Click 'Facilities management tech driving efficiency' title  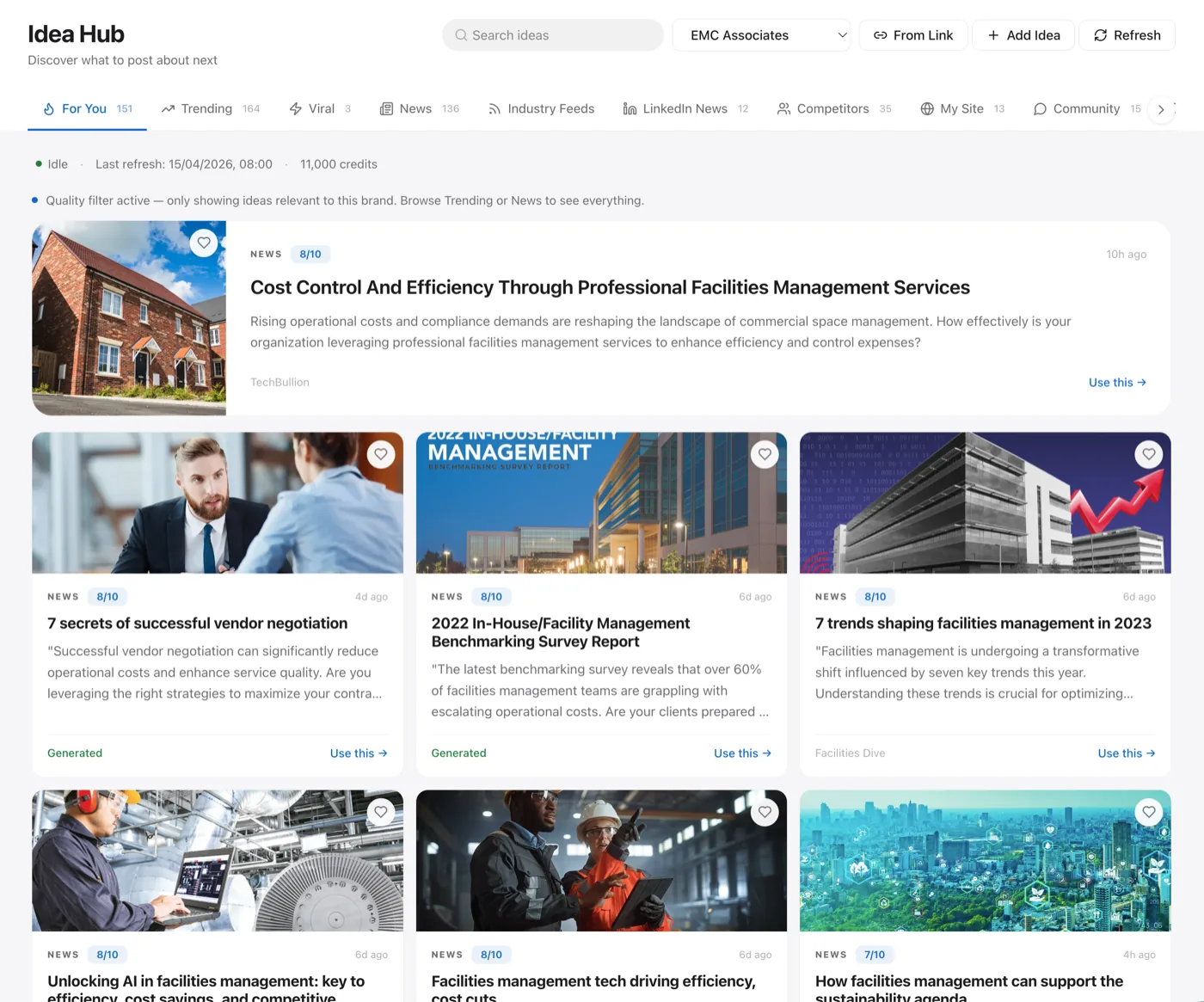[593, 989]
